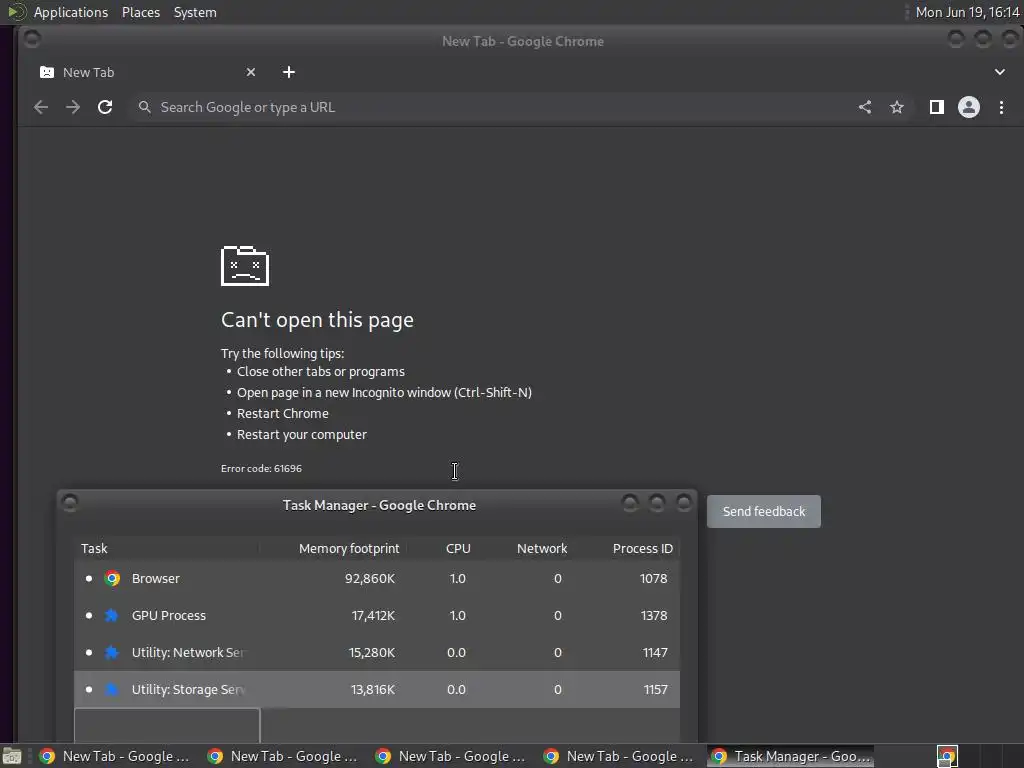Click the Can't open this page heading
The height and width of the screenshot is (768, 1024).
[x=317, y=320]
